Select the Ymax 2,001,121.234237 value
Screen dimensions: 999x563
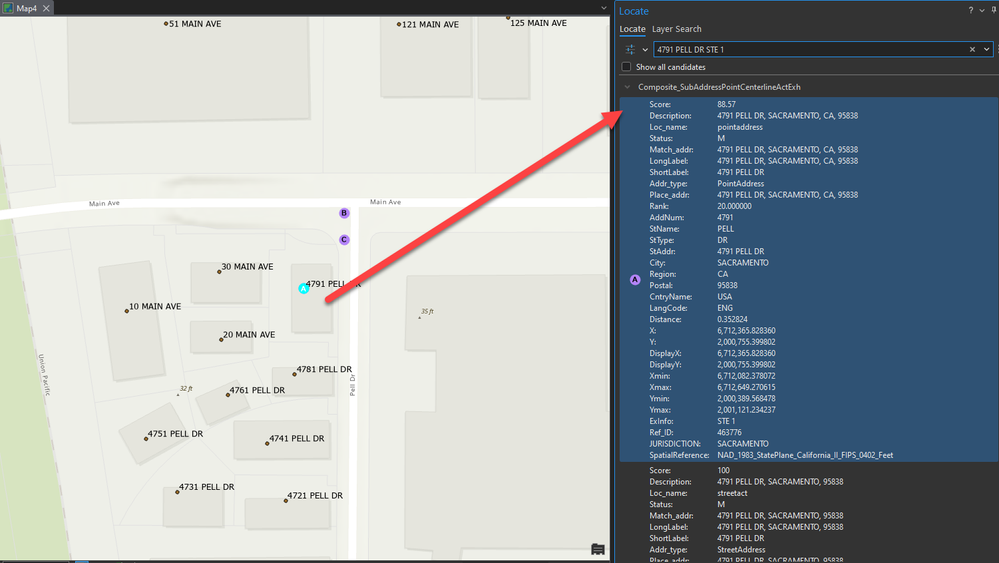click(746, 410)
